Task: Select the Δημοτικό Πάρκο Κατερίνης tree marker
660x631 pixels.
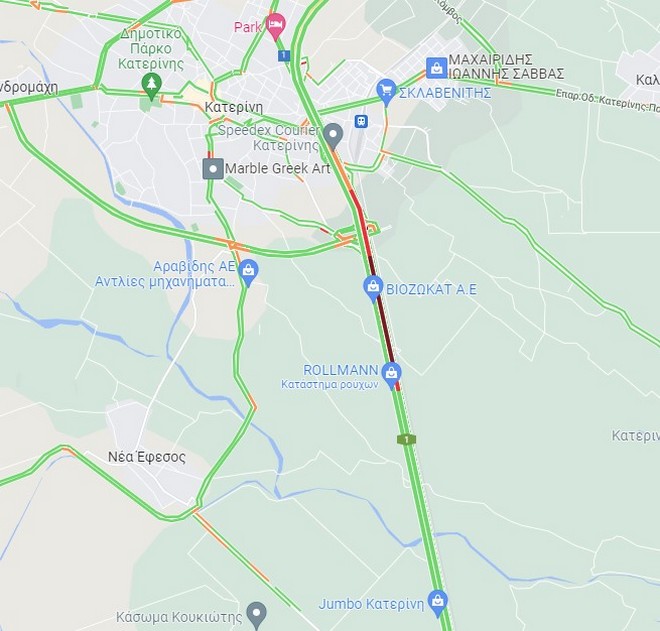Action: [152, 86]
